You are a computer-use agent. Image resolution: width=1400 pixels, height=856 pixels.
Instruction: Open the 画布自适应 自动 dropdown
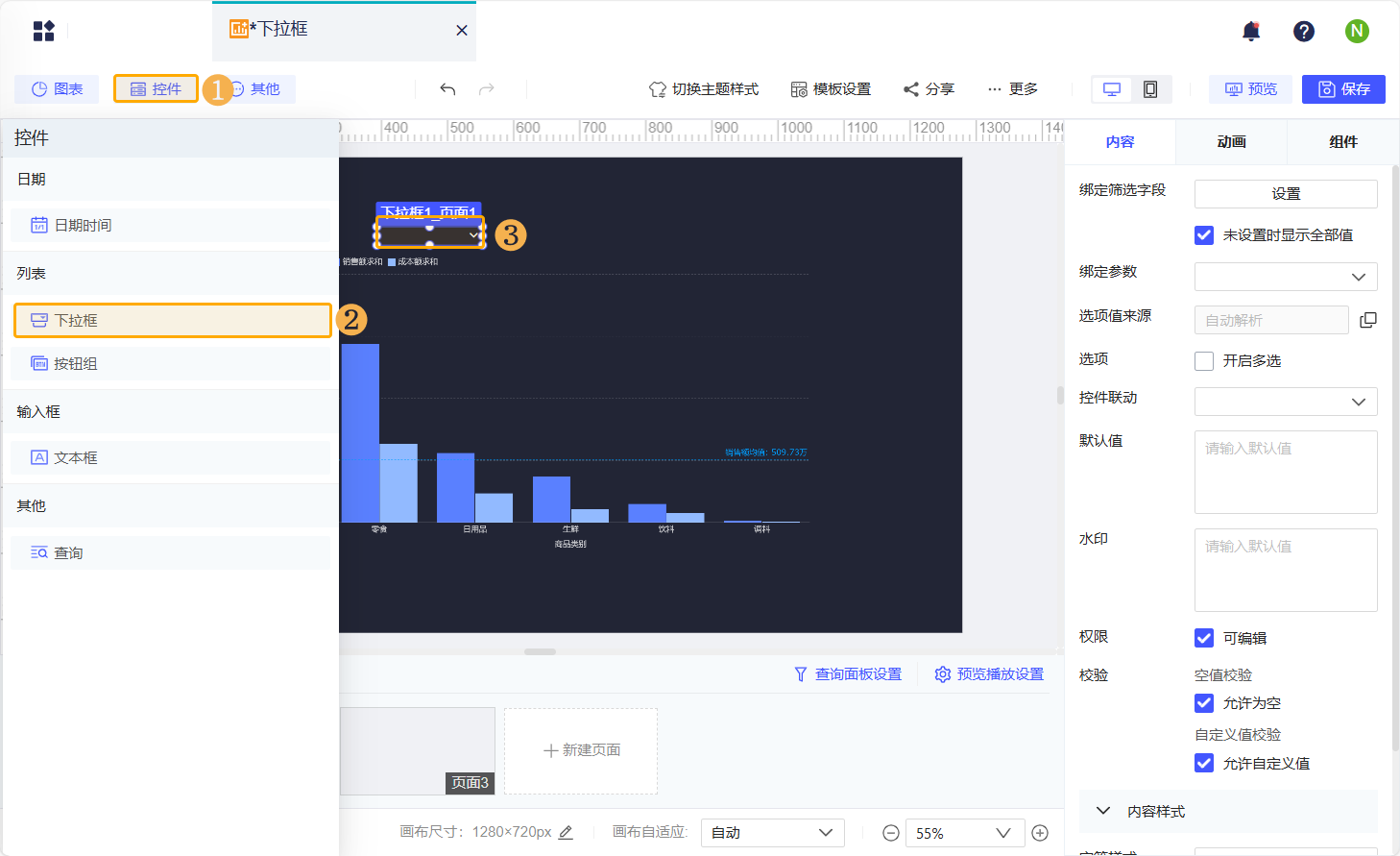[773, 833]
